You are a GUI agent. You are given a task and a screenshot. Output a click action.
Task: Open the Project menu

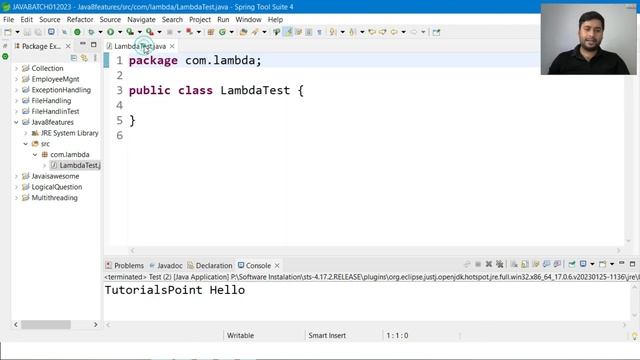pyautogui.click(x=200, y=20)
